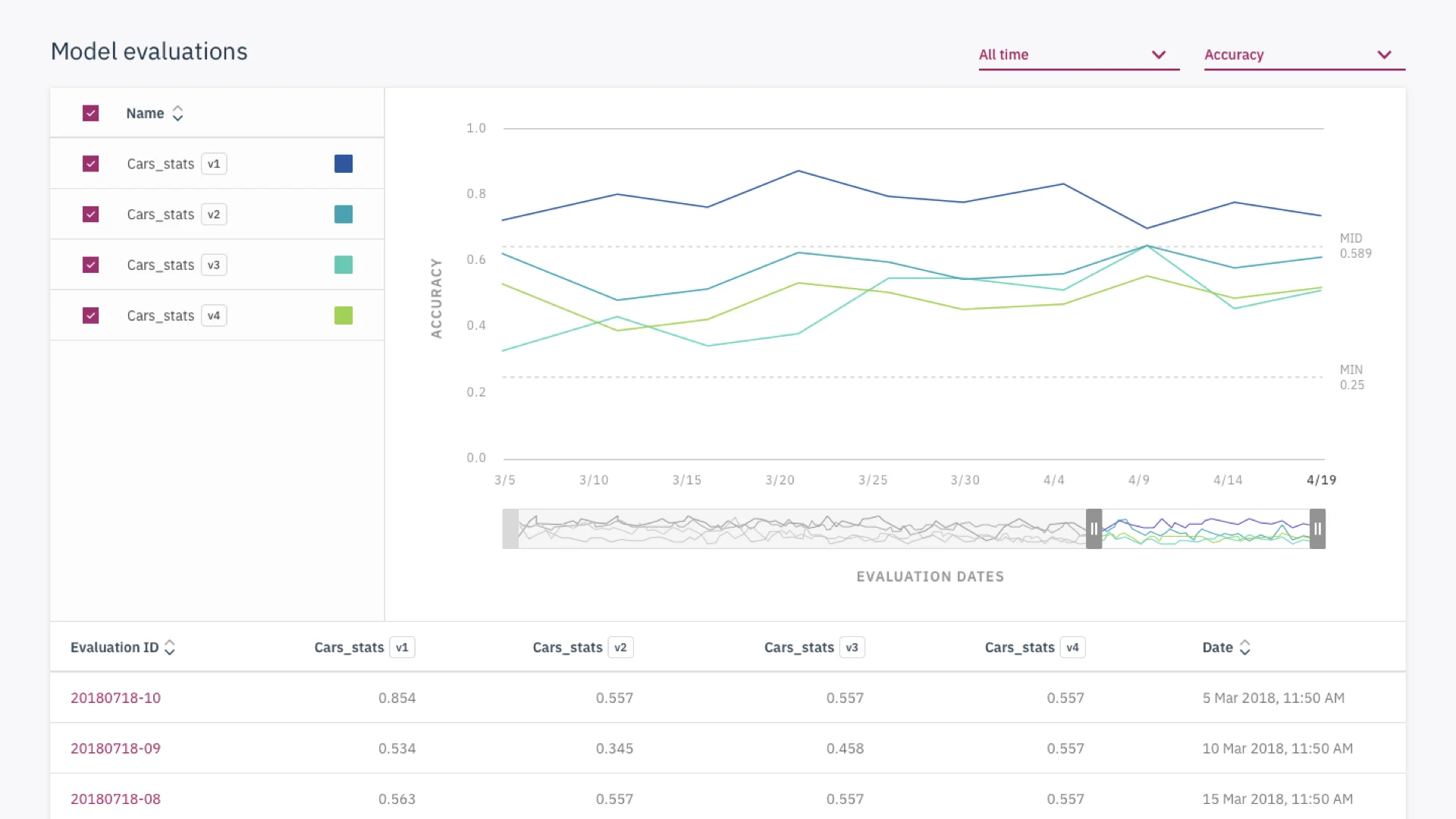The image size is (1456, 819).
Task: Open evaluation 20180718-10 link
Action: click(x=115, y=698)
